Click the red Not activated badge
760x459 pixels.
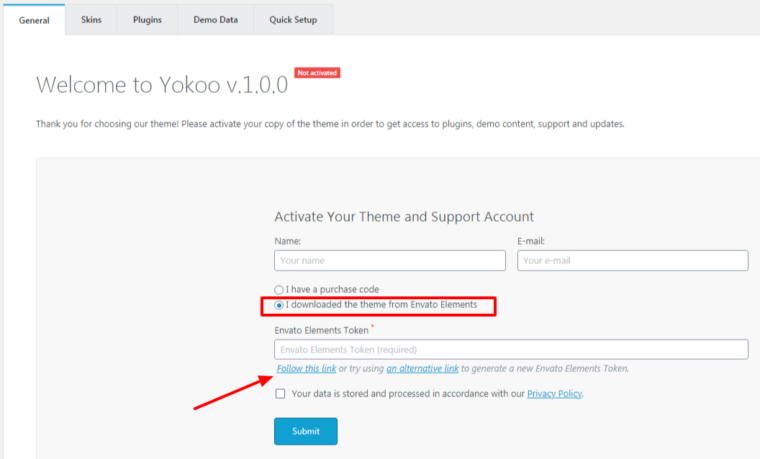317,73
